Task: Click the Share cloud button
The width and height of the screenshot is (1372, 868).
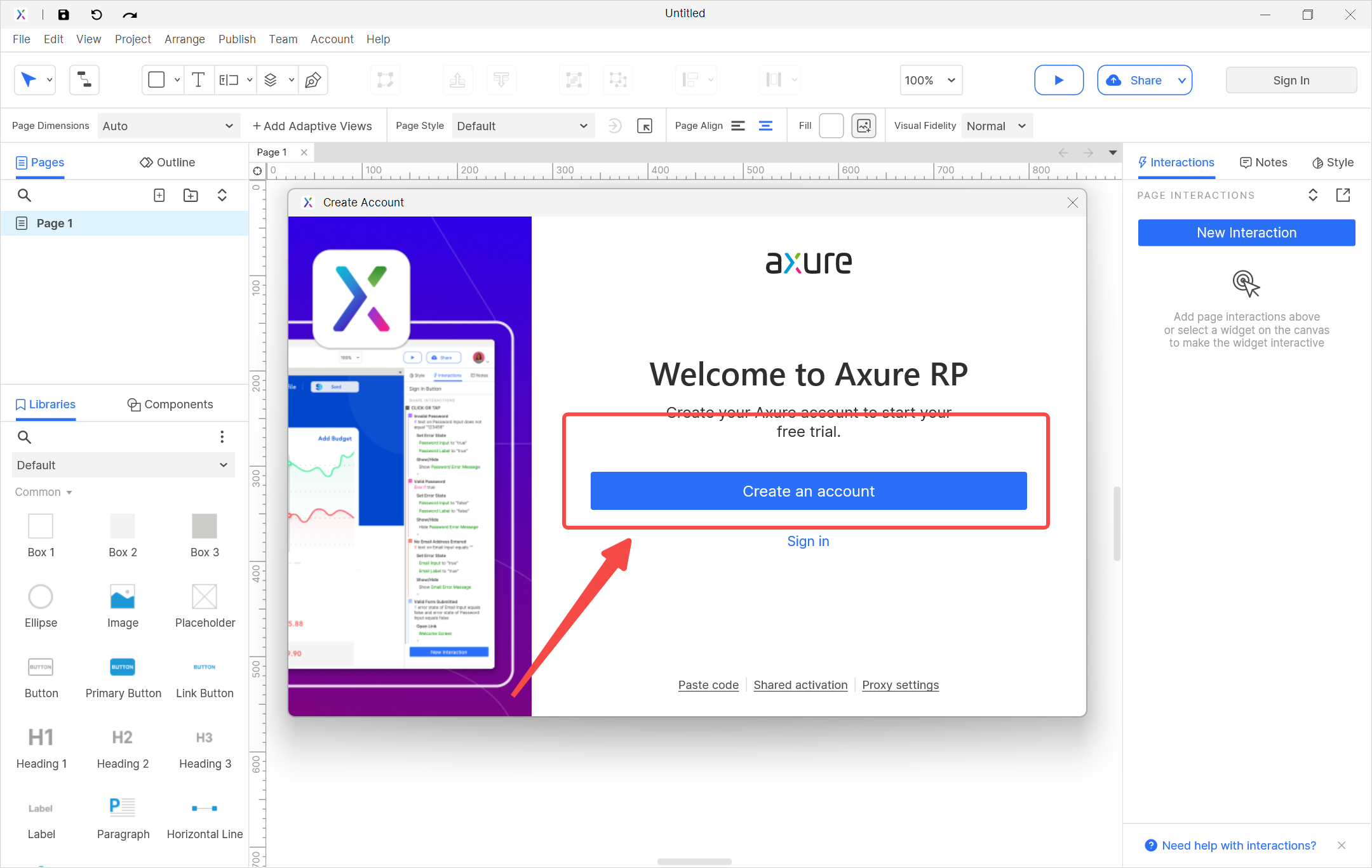Action: pyautogui.click(x=1137, y=80)
